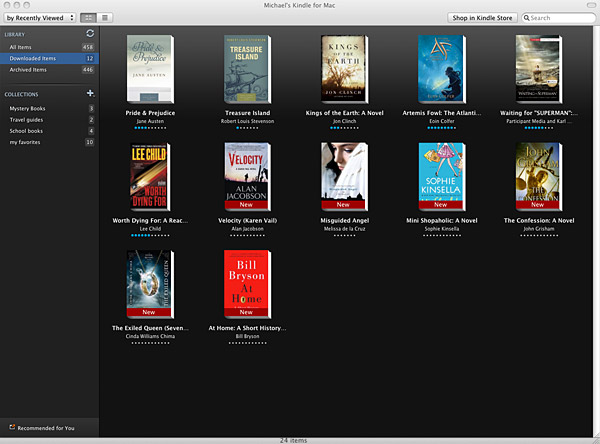Select Downloaded Items in sidebar
This screenshot has height=444, width=600.
[x=34, y=59]
